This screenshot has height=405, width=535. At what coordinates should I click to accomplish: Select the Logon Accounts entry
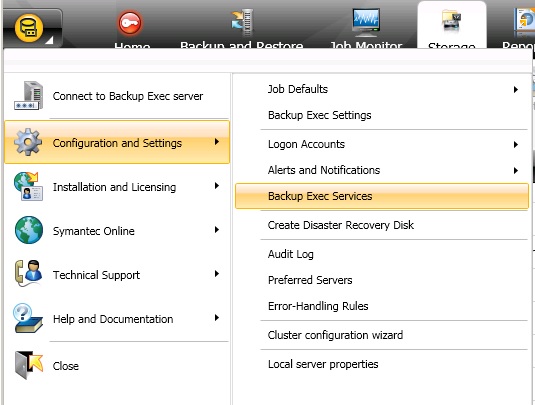coord(382,144)
